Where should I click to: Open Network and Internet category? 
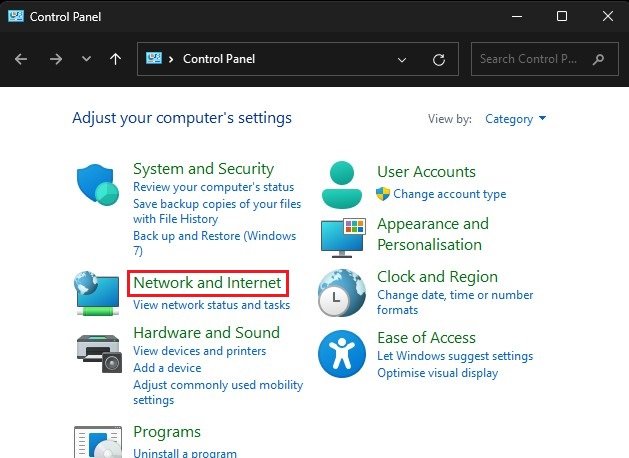click(207, 283)
